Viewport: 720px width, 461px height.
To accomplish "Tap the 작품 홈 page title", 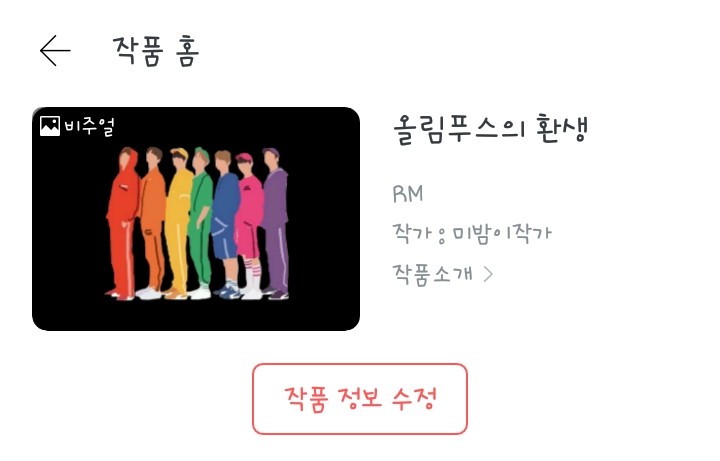I will tap(156, 51).
